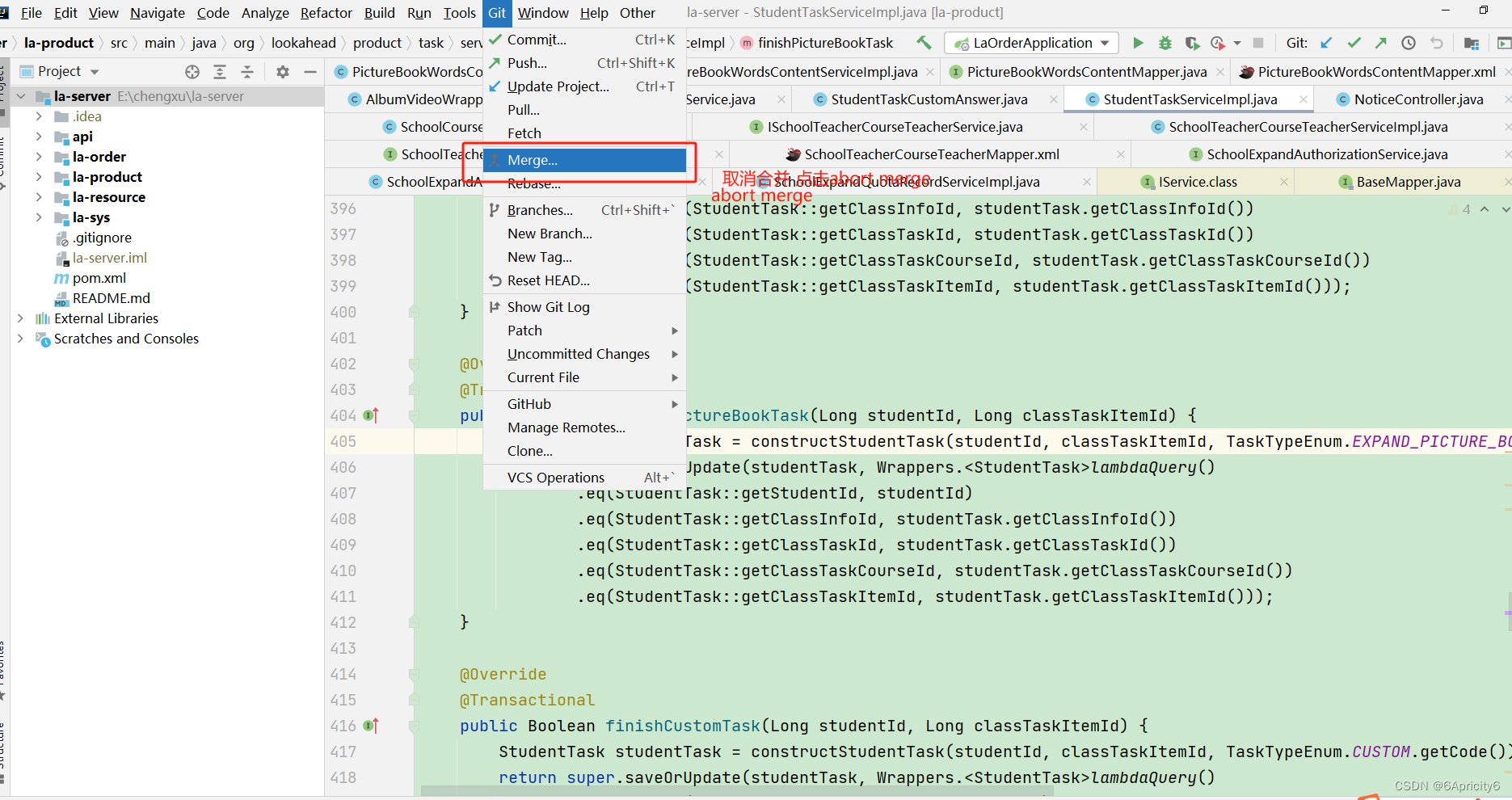Hide the Project panel with the minus icon
This screenshot has height=800, width=1512.
pos(310,72)
